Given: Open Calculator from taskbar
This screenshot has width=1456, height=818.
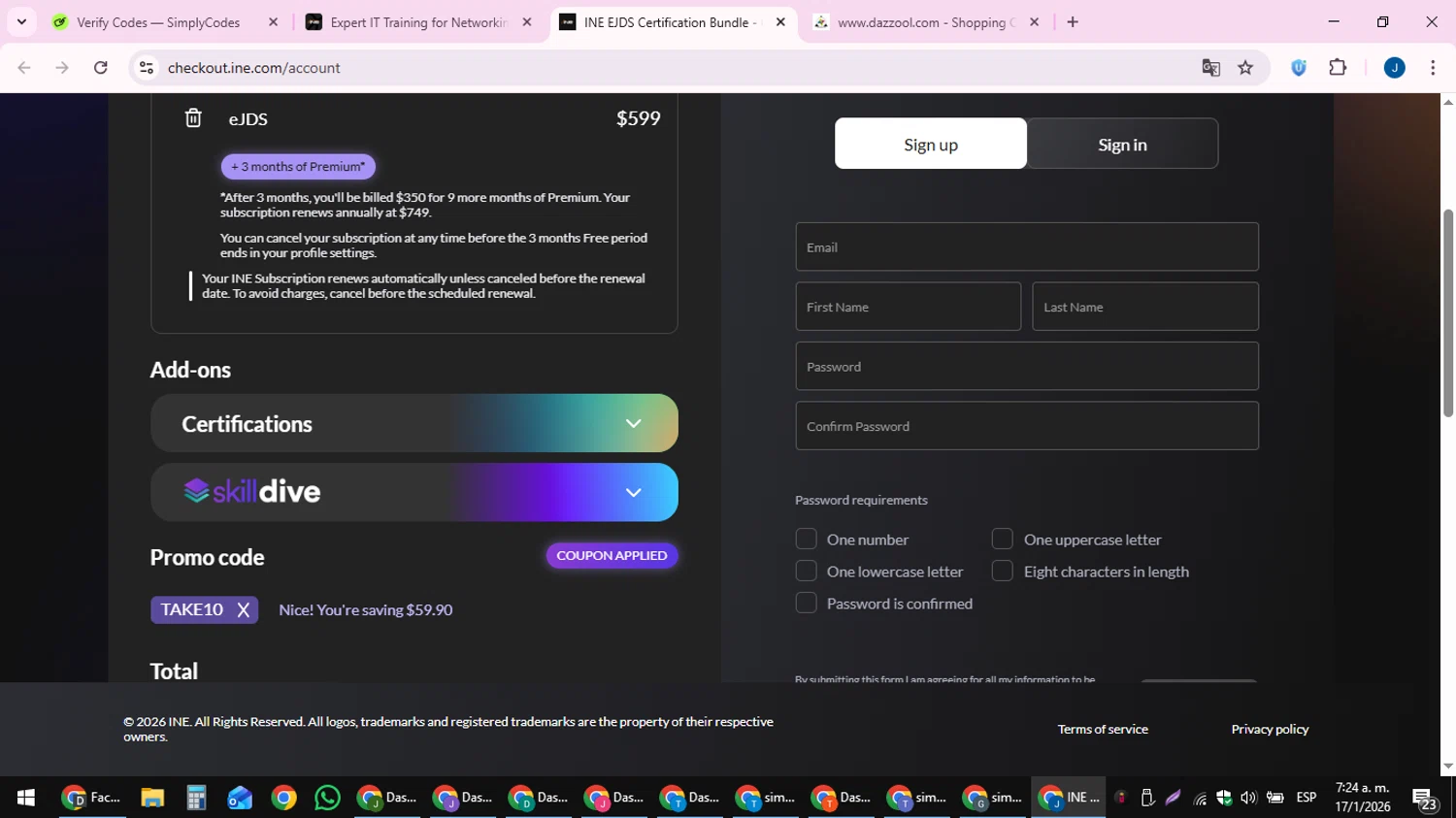Looking at the screenshot, I should click(196, 798).
